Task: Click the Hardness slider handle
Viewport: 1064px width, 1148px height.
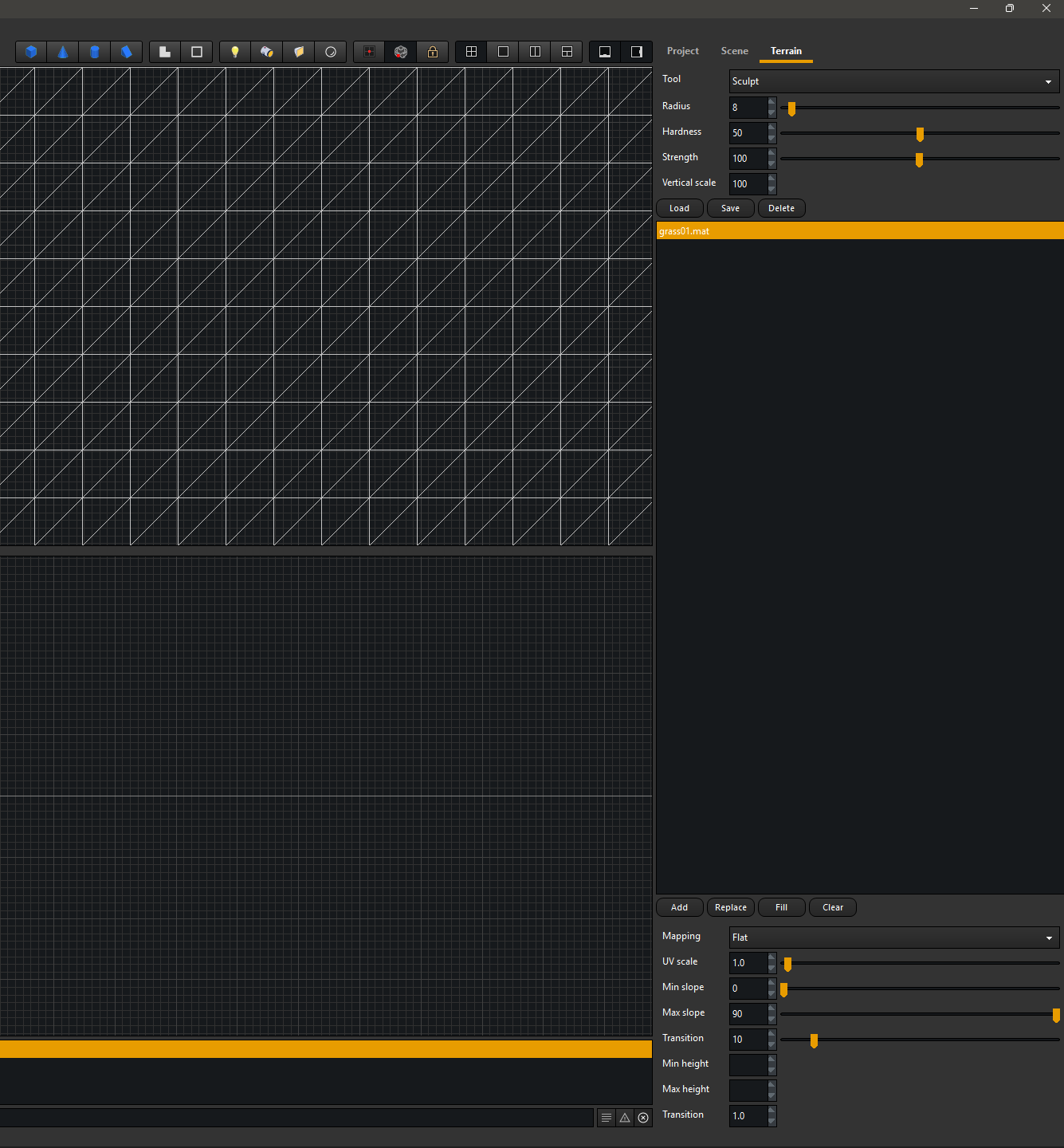Action: click(920, 134)
